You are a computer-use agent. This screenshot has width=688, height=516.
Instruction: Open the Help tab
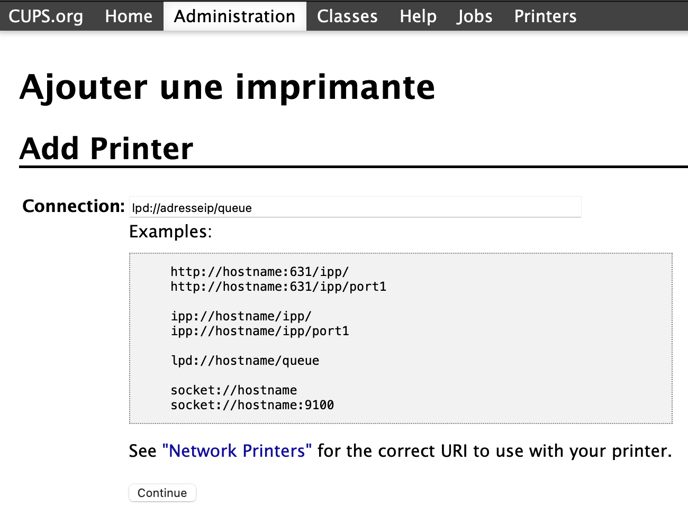[418, 16]
